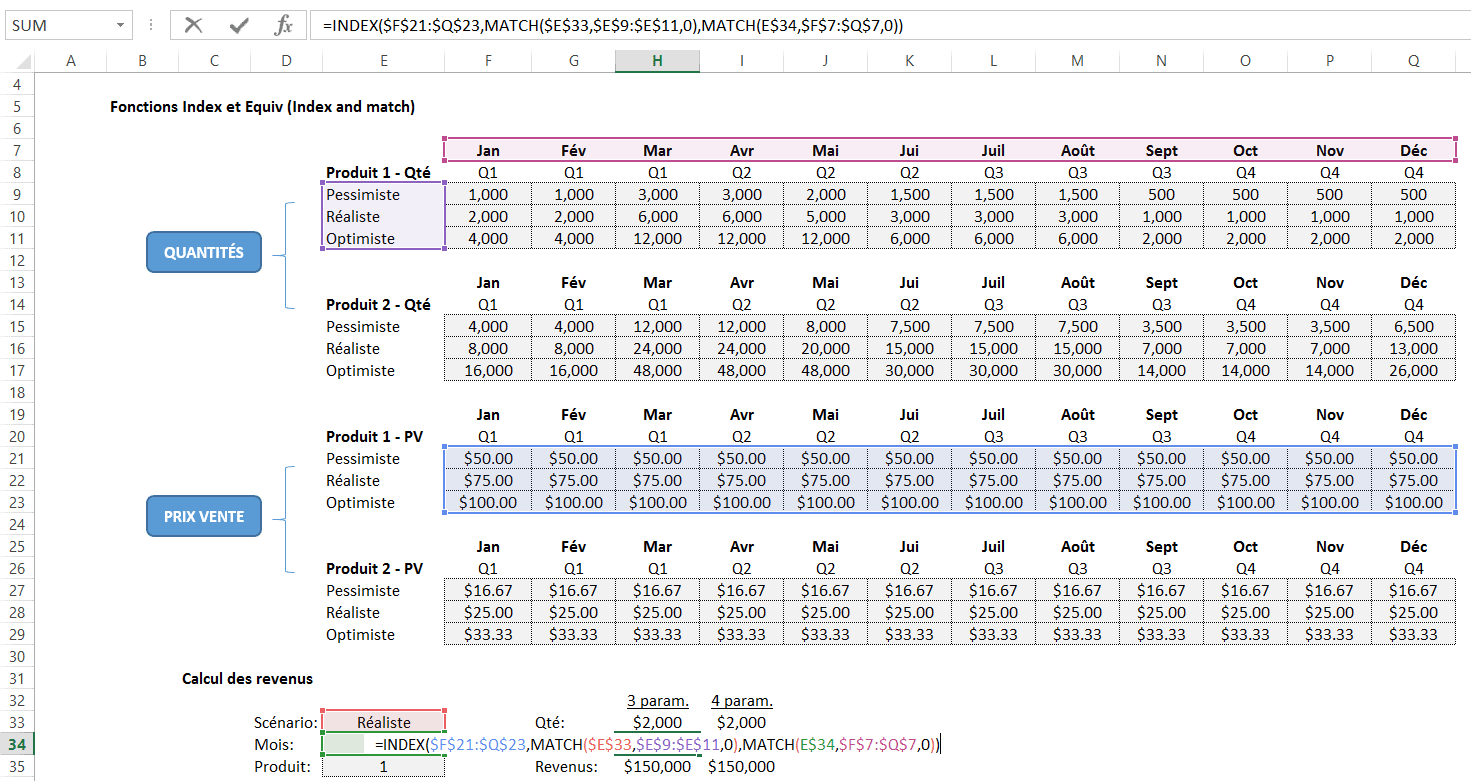Select column A header

click(71, 61)
